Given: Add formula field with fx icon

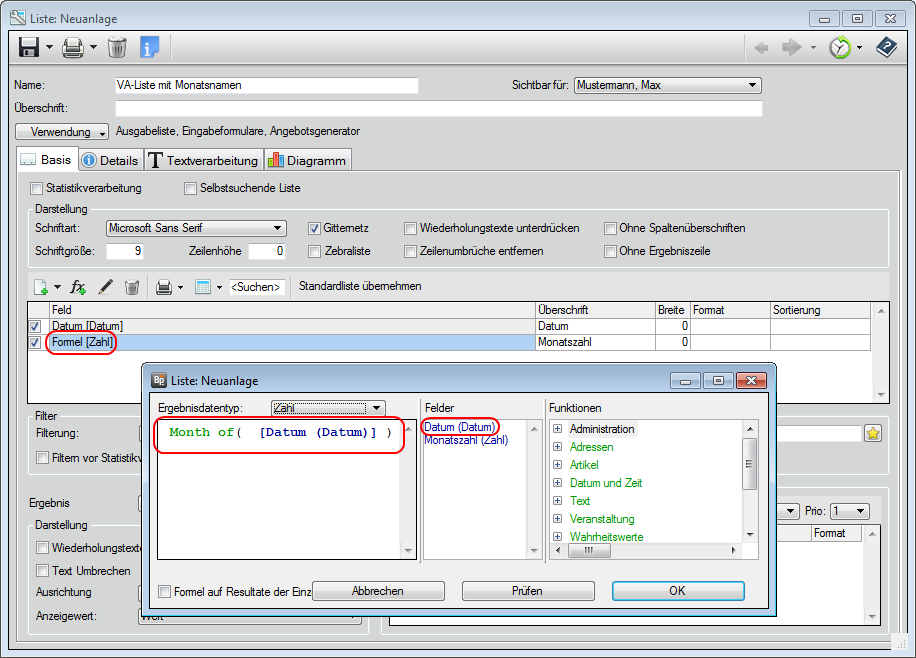Looking at the screenshot, I should click(x=78, y=287).
